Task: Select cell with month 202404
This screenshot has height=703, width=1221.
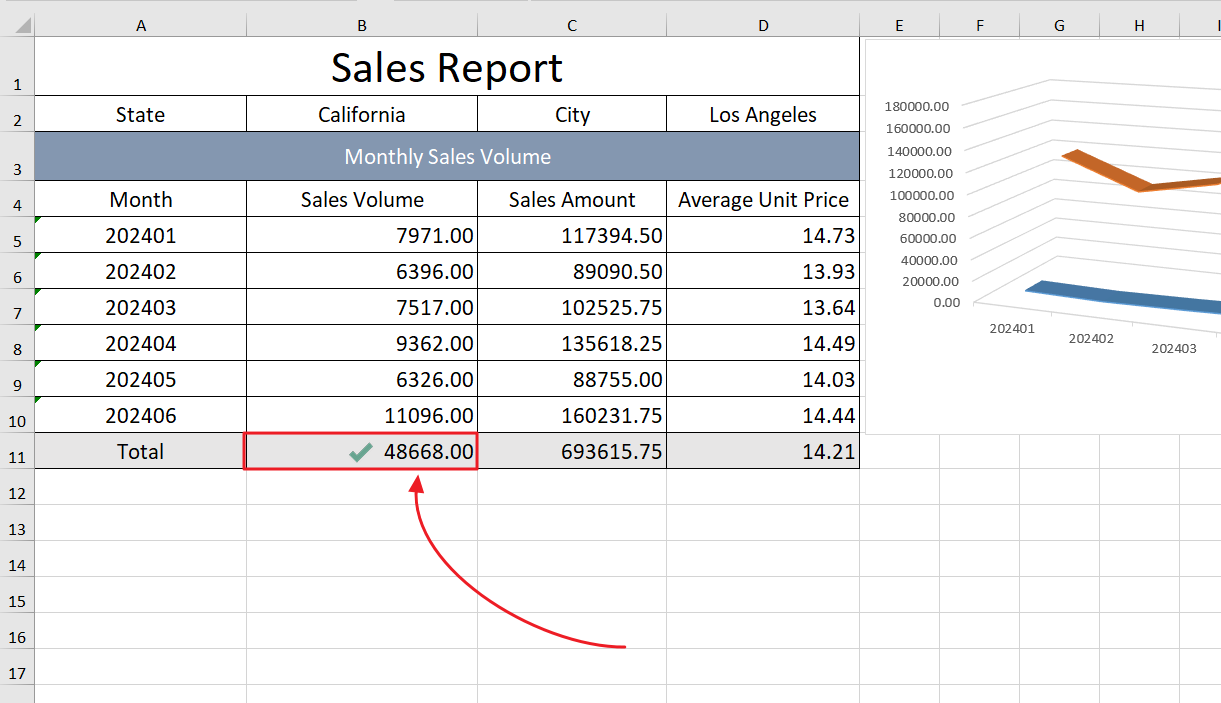Action: [141, 343]
